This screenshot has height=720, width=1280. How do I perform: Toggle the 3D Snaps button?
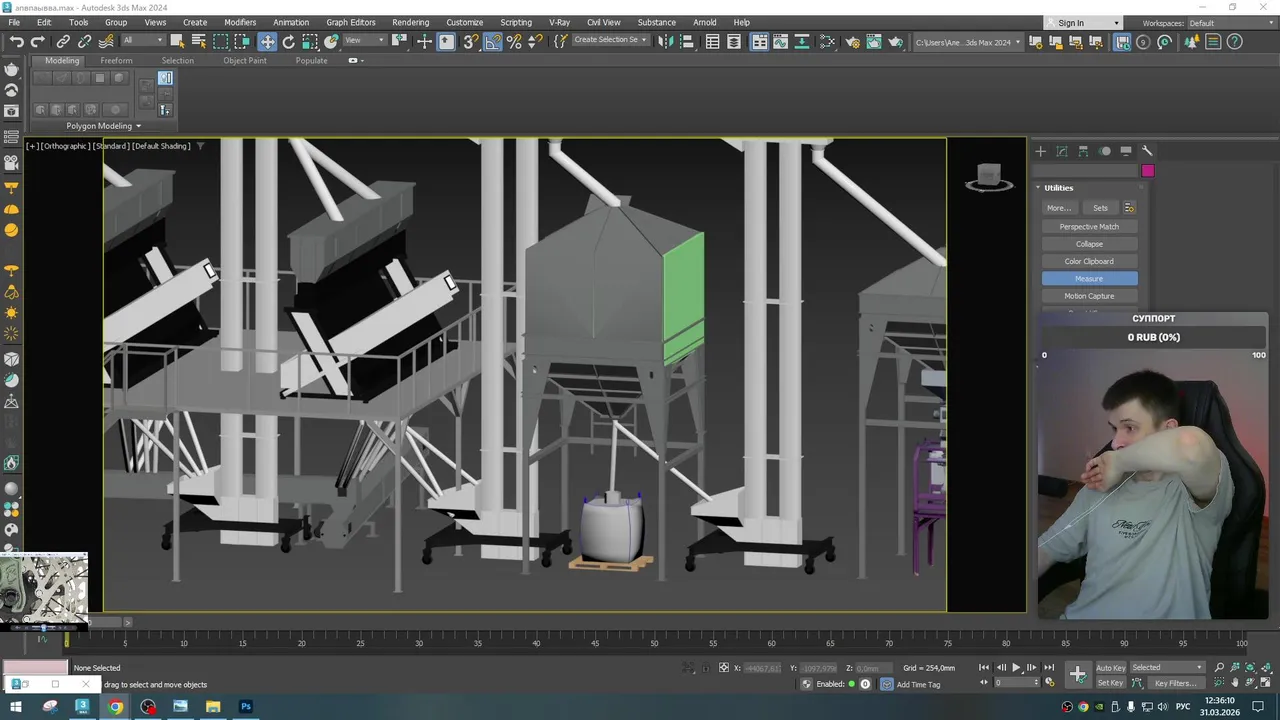[471, 42]
